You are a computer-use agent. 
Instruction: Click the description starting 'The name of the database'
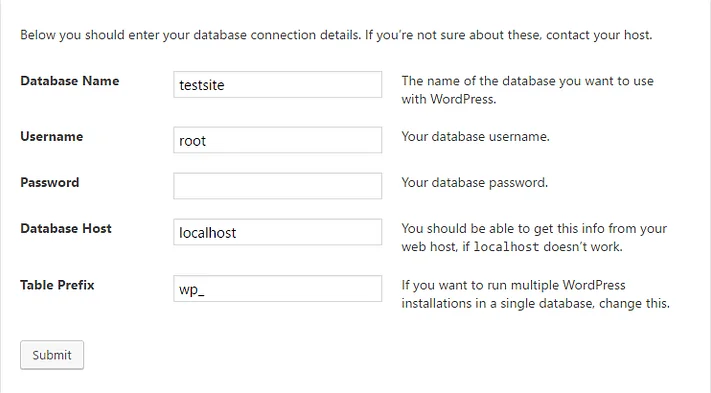527,90
